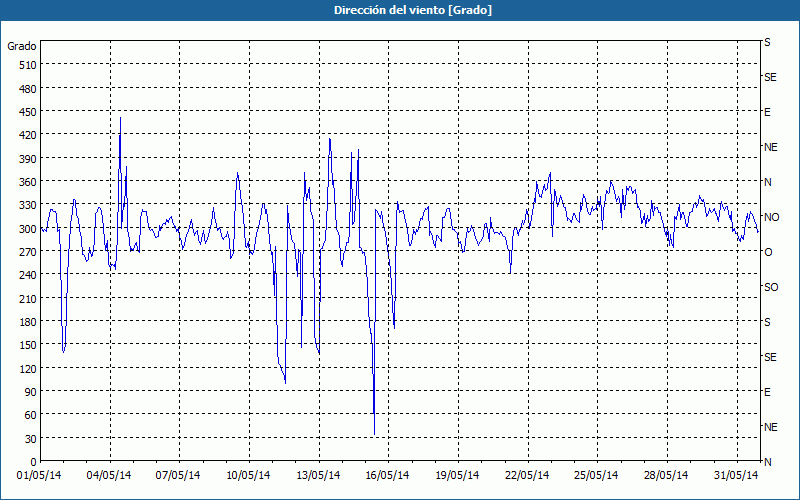Select the y-axis tick label 330

(28, 205)
